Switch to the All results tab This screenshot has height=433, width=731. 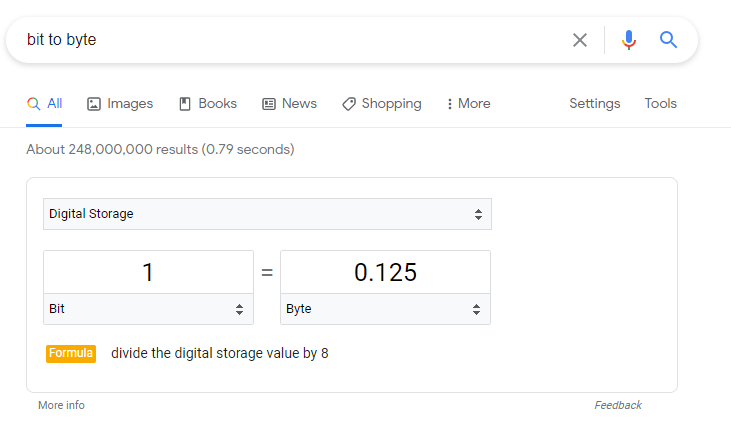[44, 104]
